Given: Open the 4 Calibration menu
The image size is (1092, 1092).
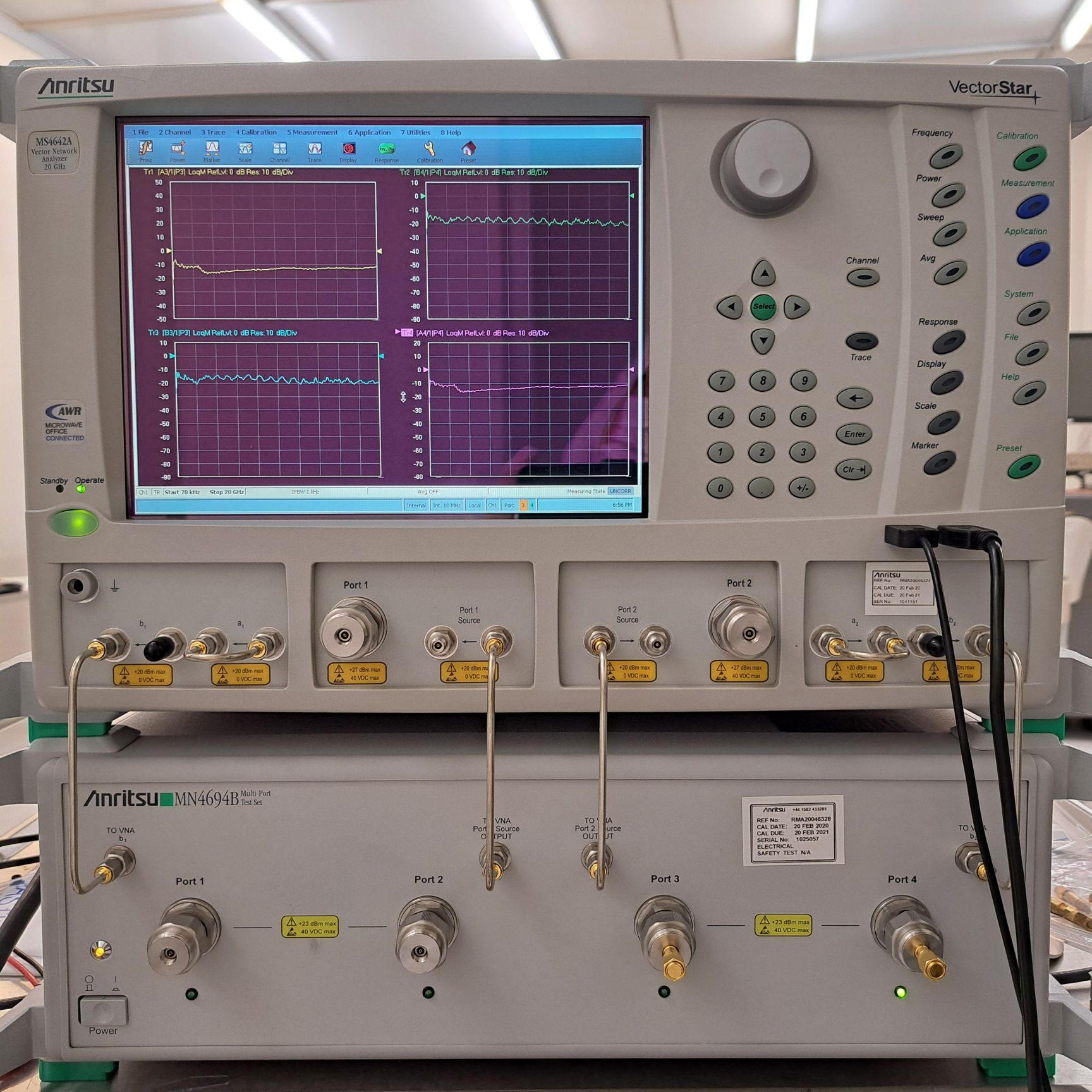Looking at the screenshot, I should (256, 133).
